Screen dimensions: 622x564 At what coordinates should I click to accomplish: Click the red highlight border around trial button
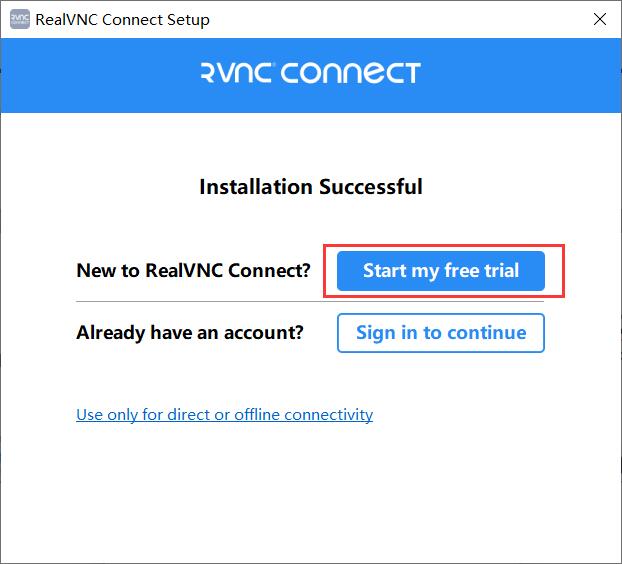point(444,246)
